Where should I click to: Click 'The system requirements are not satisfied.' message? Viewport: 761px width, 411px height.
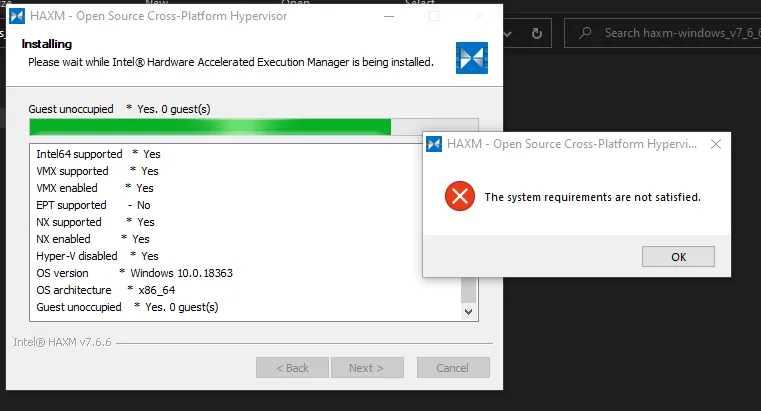[593, 197]
